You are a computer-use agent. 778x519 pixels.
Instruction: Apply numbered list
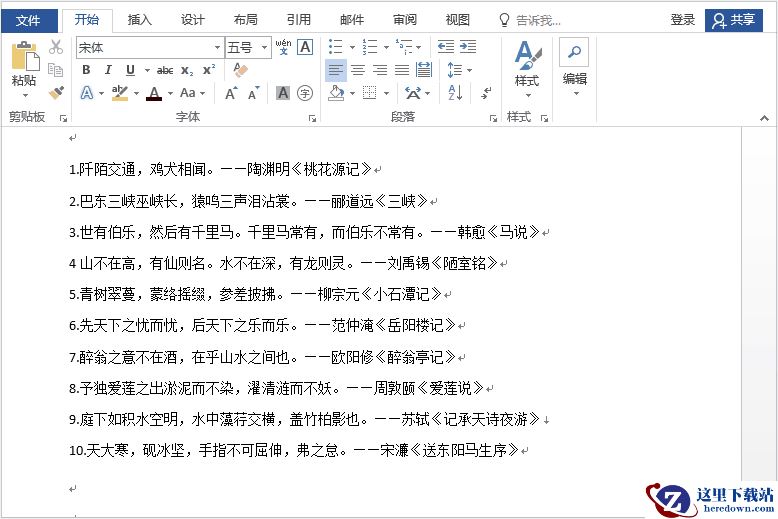tap(370, 47)
